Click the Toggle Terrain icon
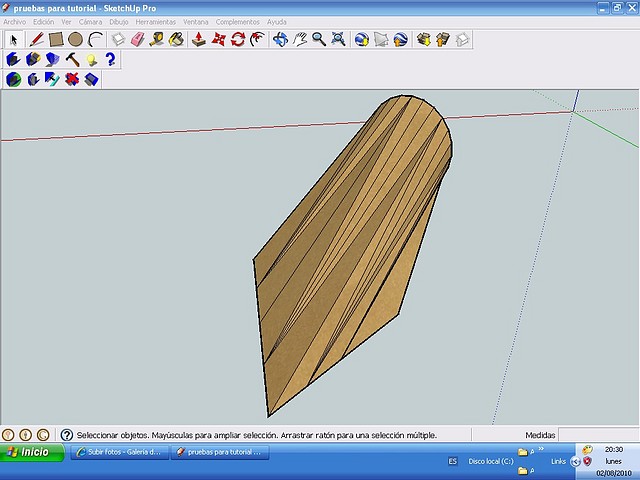The width and height of the screenshot is (640, 480). 381,40
